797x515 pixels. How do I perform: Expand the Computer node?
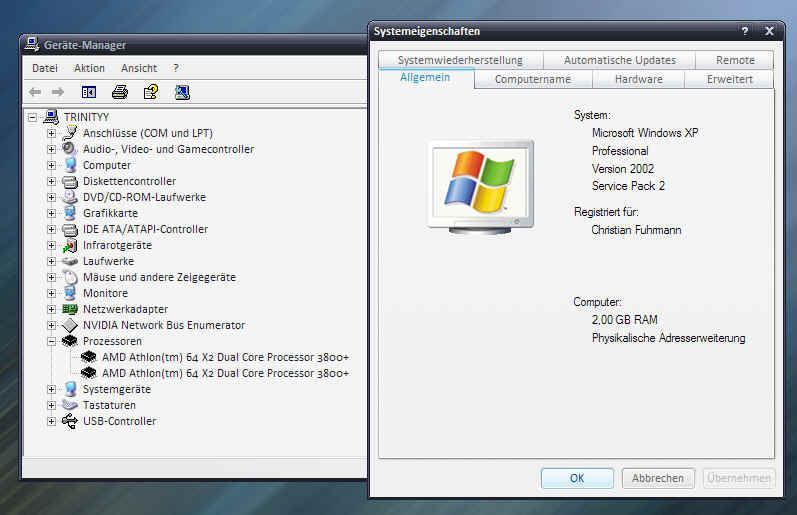(51, 165)
